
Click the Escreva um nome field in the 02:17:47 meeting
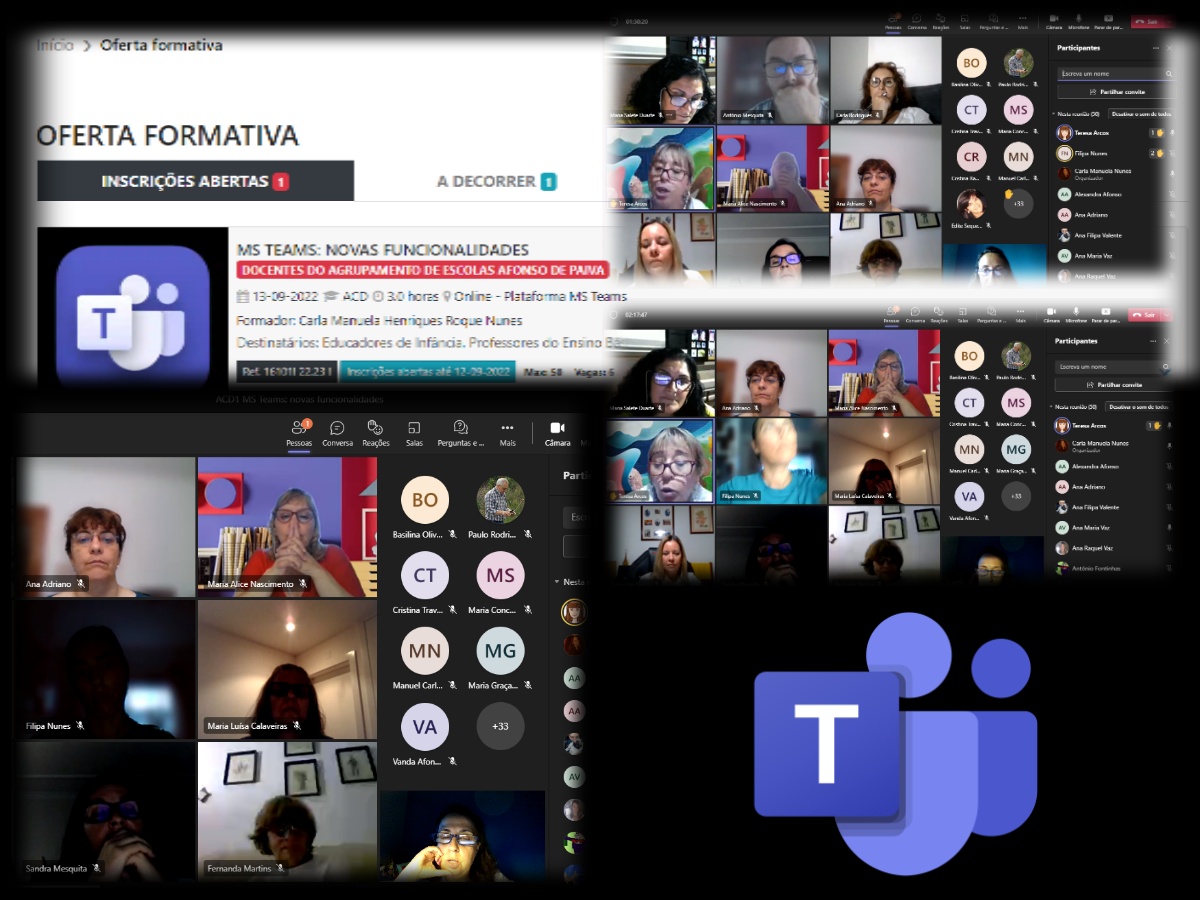tap(1114, 367)
